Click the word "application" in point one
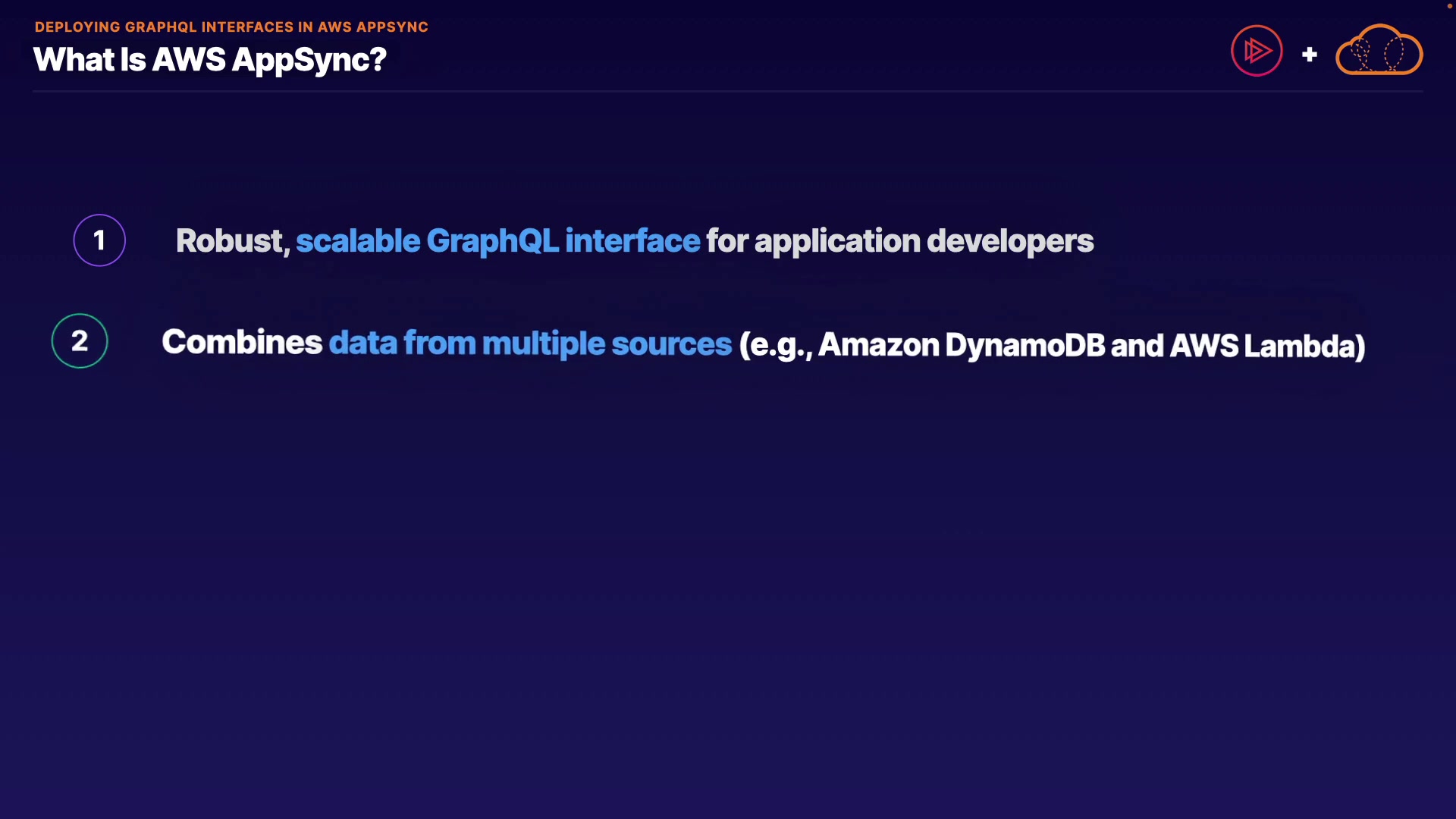The width and height of the screenshot is (1456, 819). click(x=837, y=241)
